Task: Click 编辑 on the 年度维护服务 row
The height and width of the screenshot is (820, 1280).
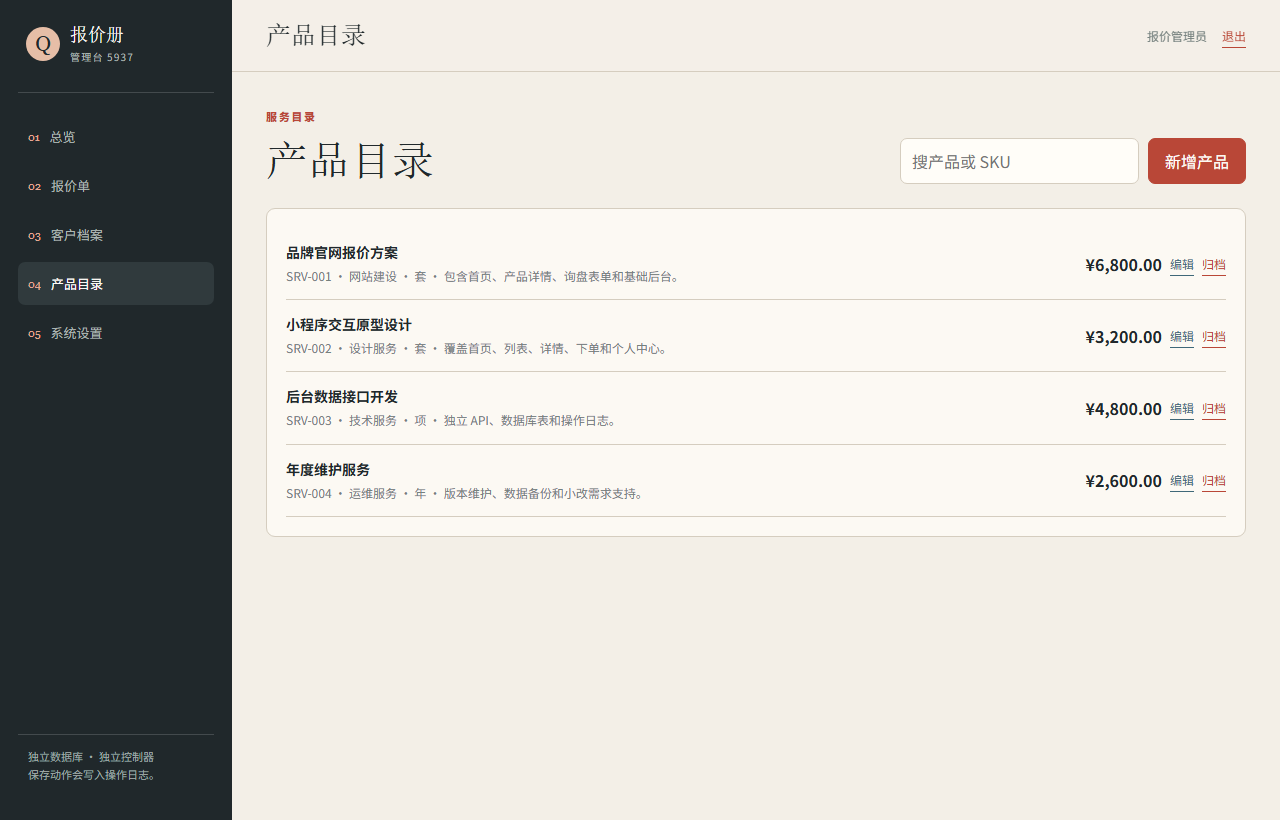Action: 1182,481
